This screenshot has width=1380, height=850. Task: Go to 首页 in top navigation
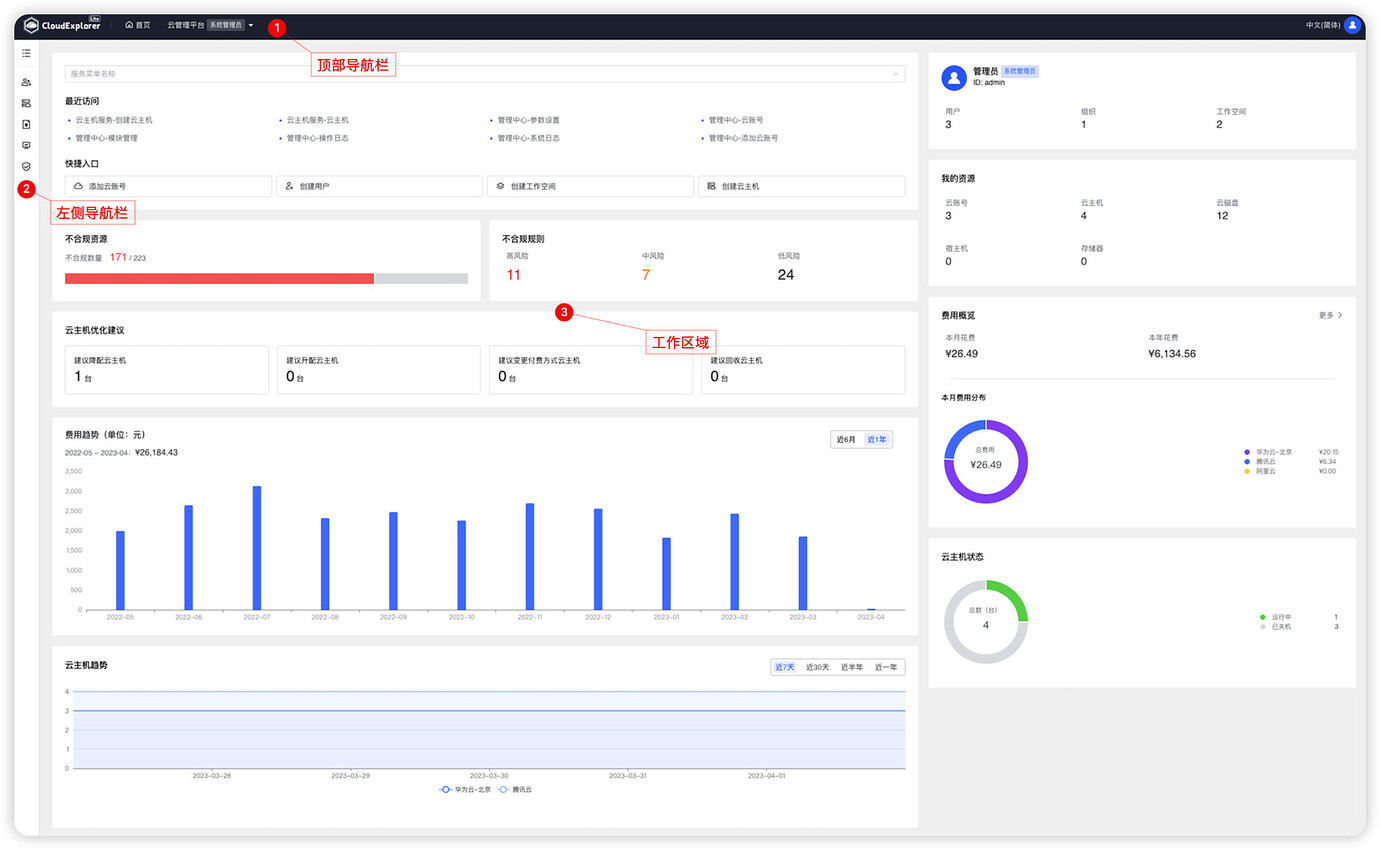point(138,25)
